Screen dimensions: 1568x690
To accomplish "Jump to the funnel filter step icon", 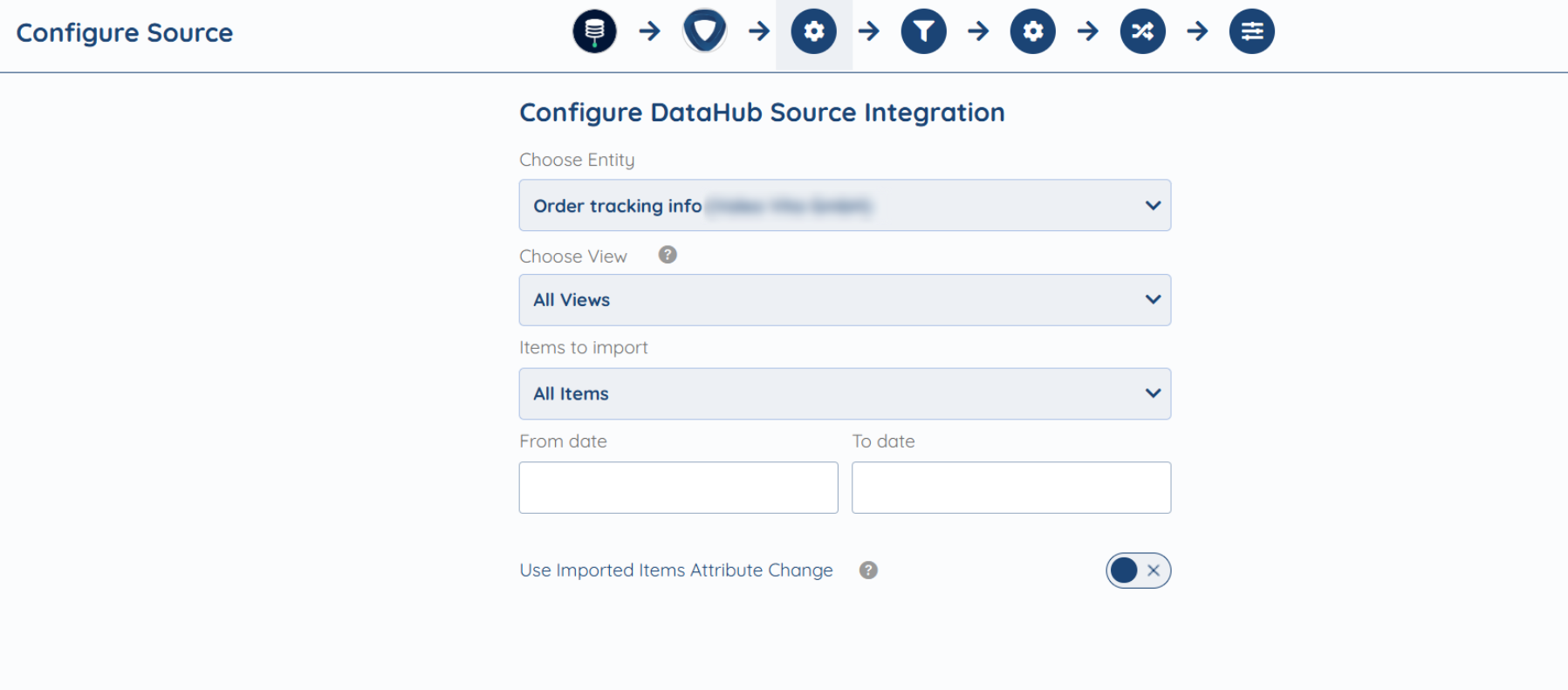I will pyautogui.click(x=924, y=31).
